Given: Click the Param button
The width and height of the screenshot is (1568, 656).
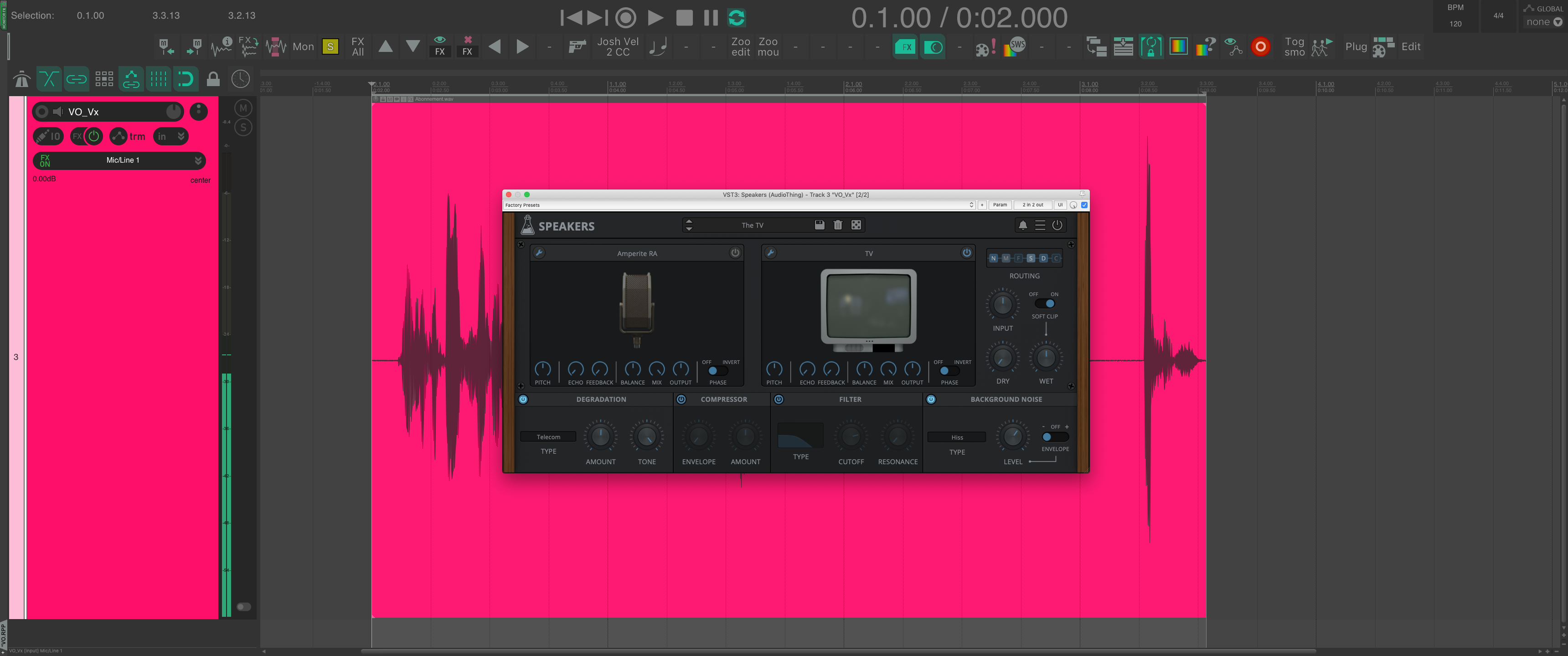Looking at the screenshot, I should tap(1000, 205).
